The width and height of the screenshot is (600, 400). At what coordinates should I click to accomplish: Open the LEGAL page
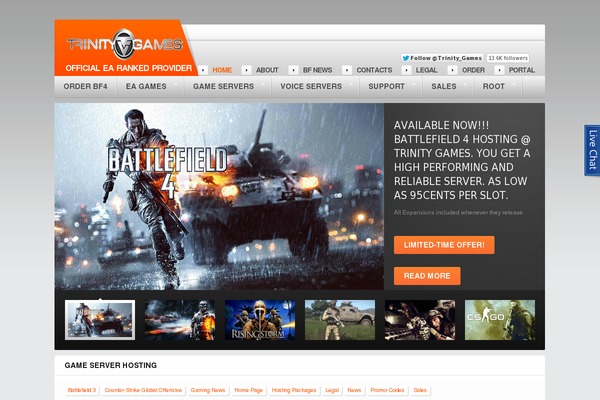click(426, 70)
